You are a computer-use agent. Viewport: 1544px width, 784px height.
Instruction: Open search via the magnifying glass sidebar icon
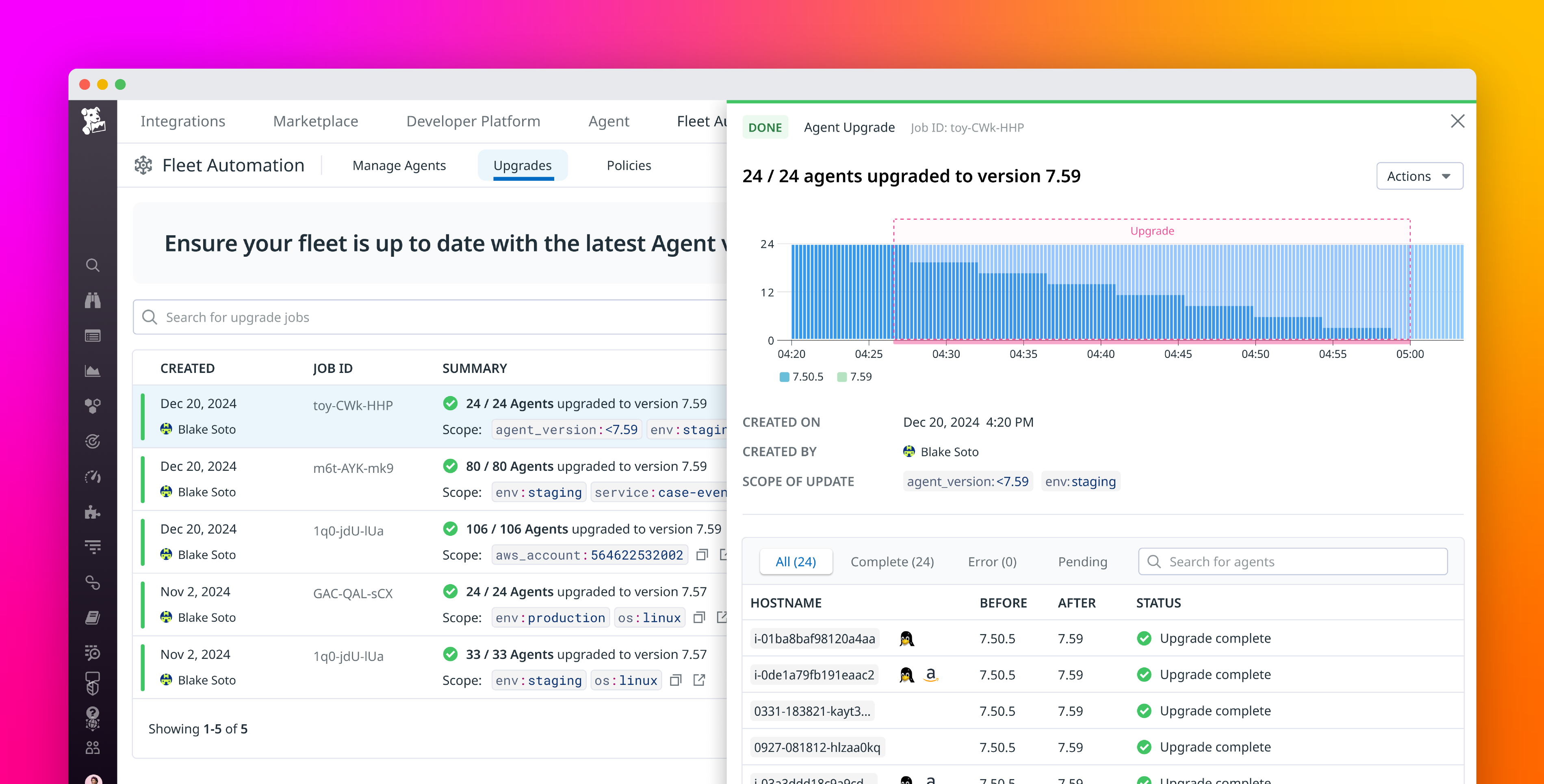[x=93, y=265]
